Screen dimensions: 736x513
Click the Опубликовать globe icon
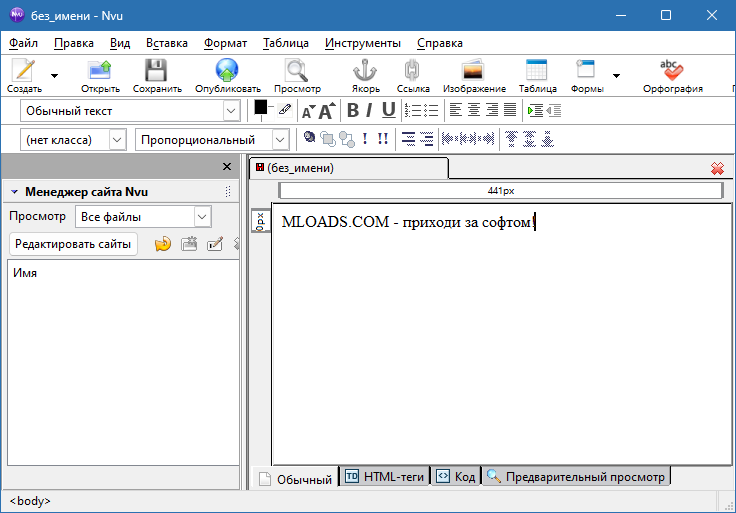tap(227, 70)
